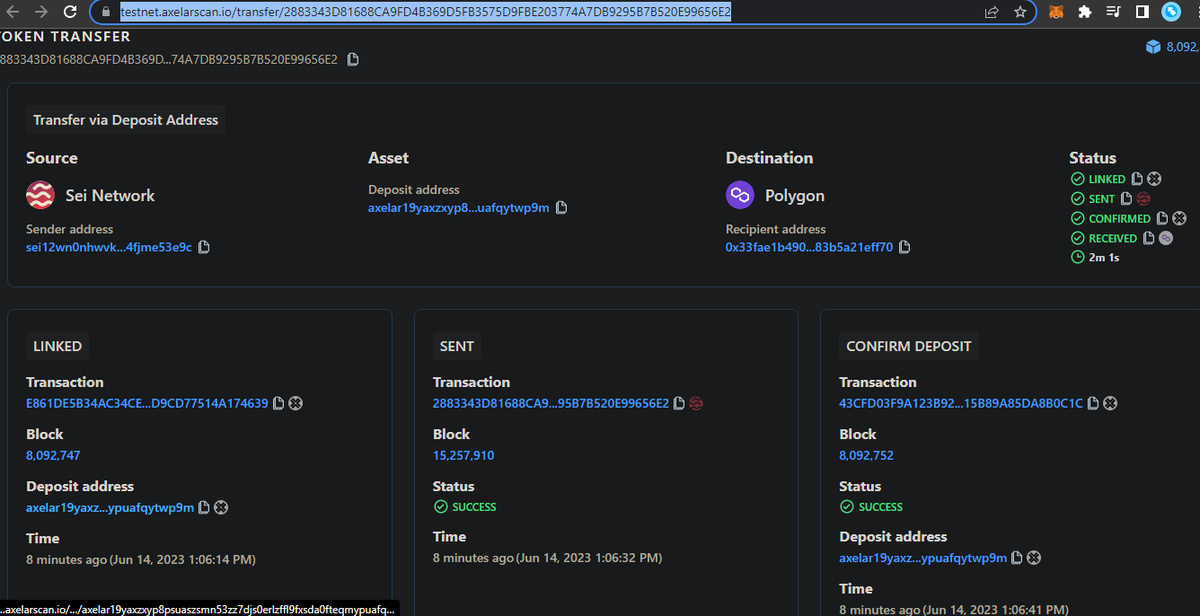Screen dimensions: 1200x616
Task: Click the Sei Network logo icon
Action: tap(40, 195)
